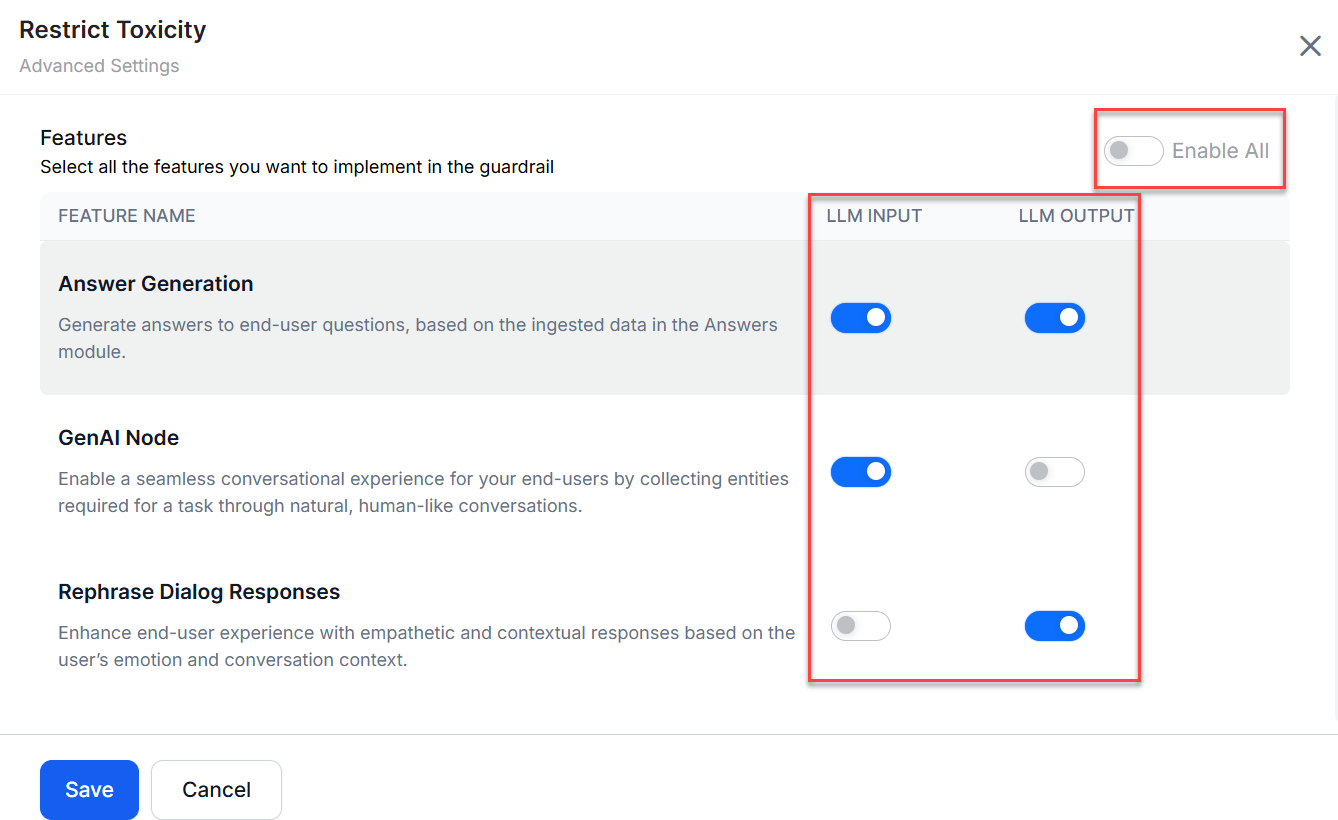
Task: Enable LLM Input for Rephrase Dialog Responses
Action: [860, 626]
